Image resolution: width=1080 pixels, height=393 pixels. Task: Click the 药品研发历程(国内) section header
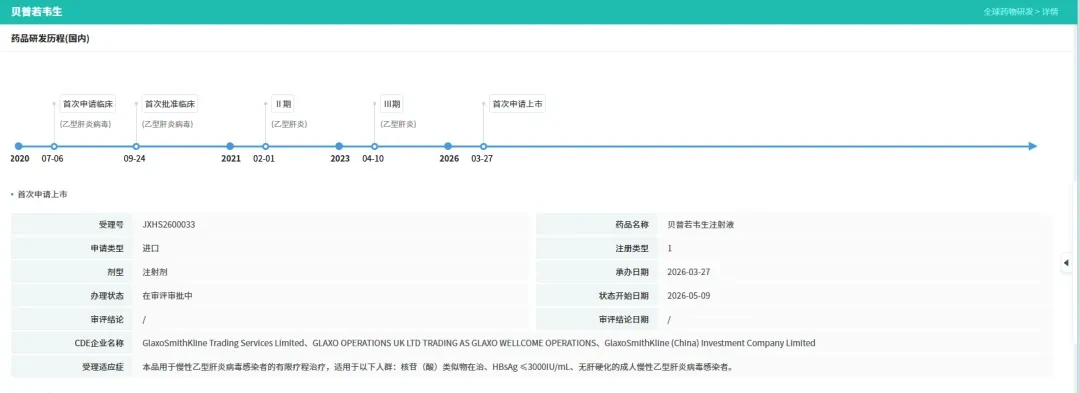click(x=50, y=39)
